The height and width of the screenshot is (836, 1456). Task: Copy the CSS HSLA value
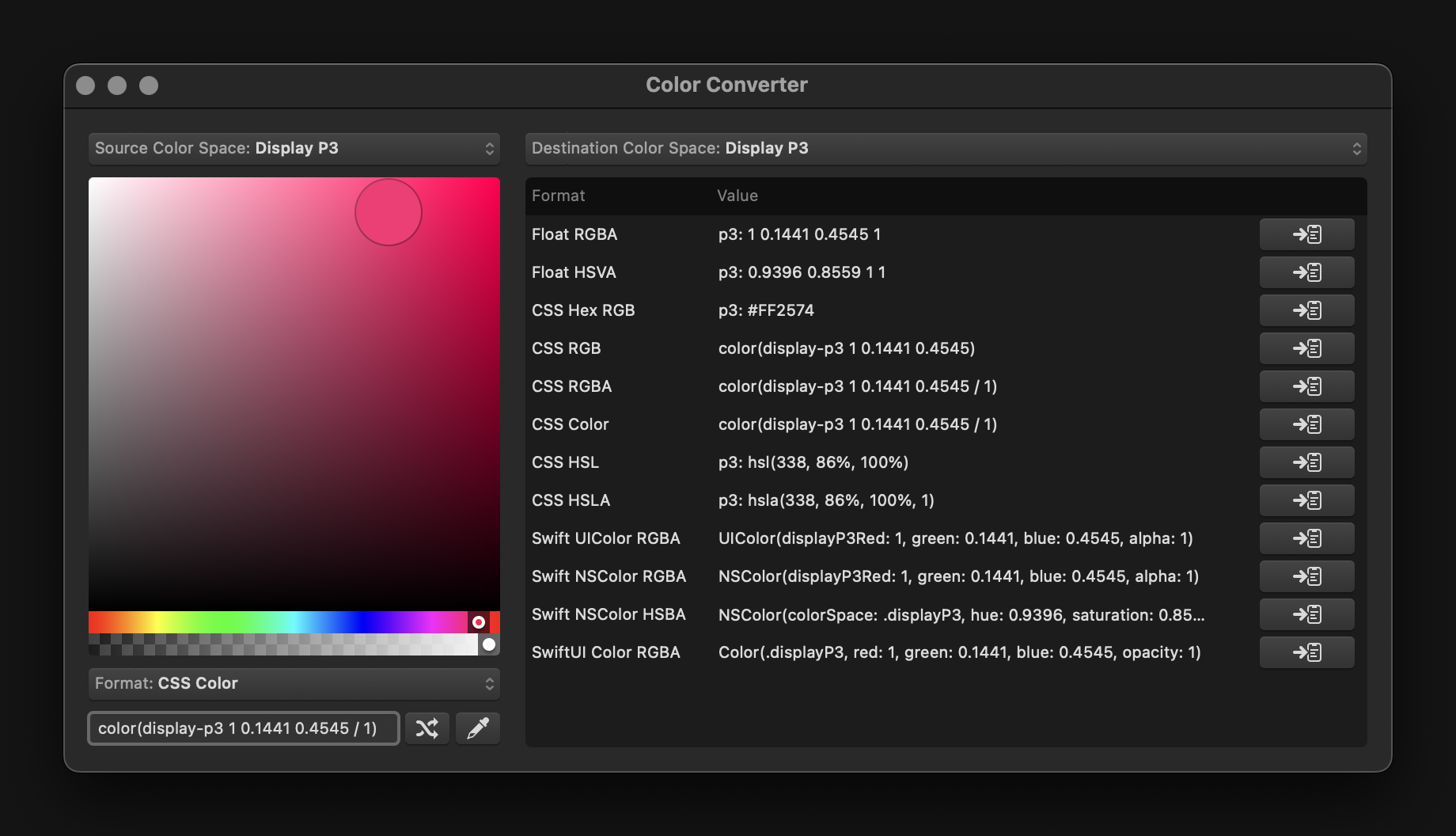coord(1306,500)
